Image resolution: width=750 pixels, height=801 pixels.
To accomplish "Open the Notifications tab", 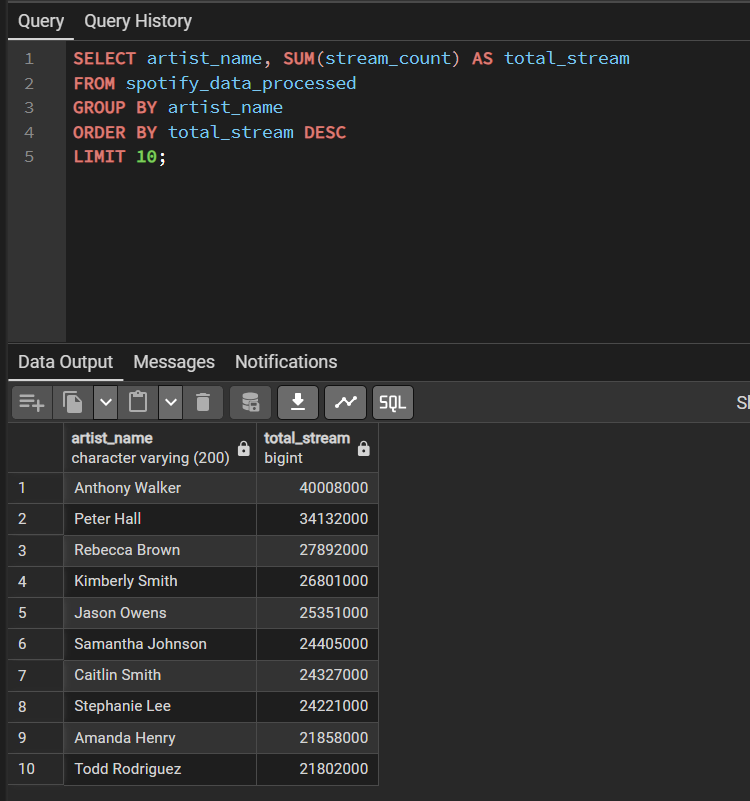I will point(286,362).
